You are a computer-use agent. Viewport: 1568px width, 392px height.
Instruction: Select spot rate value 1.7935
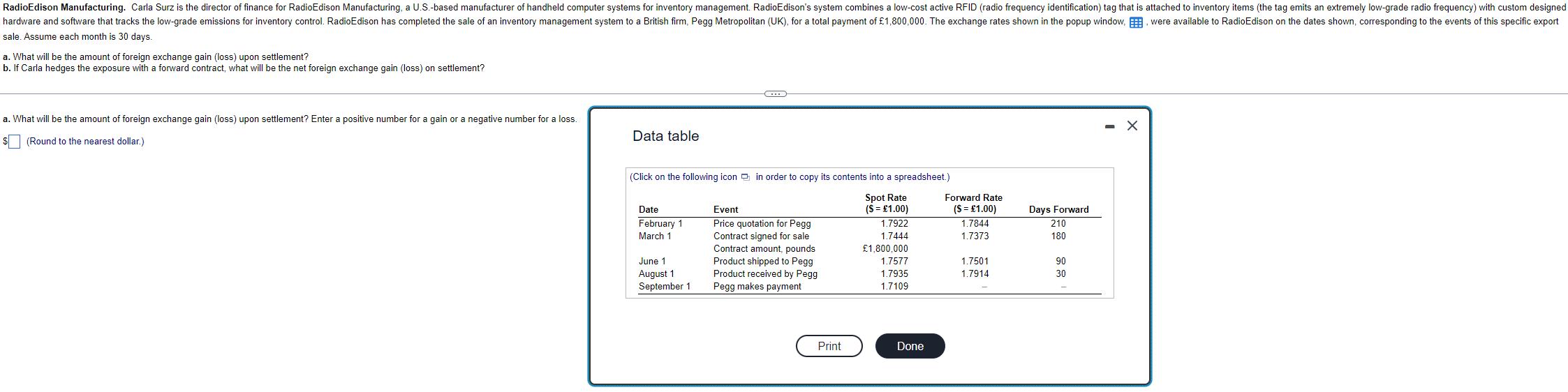pos(894,274)
